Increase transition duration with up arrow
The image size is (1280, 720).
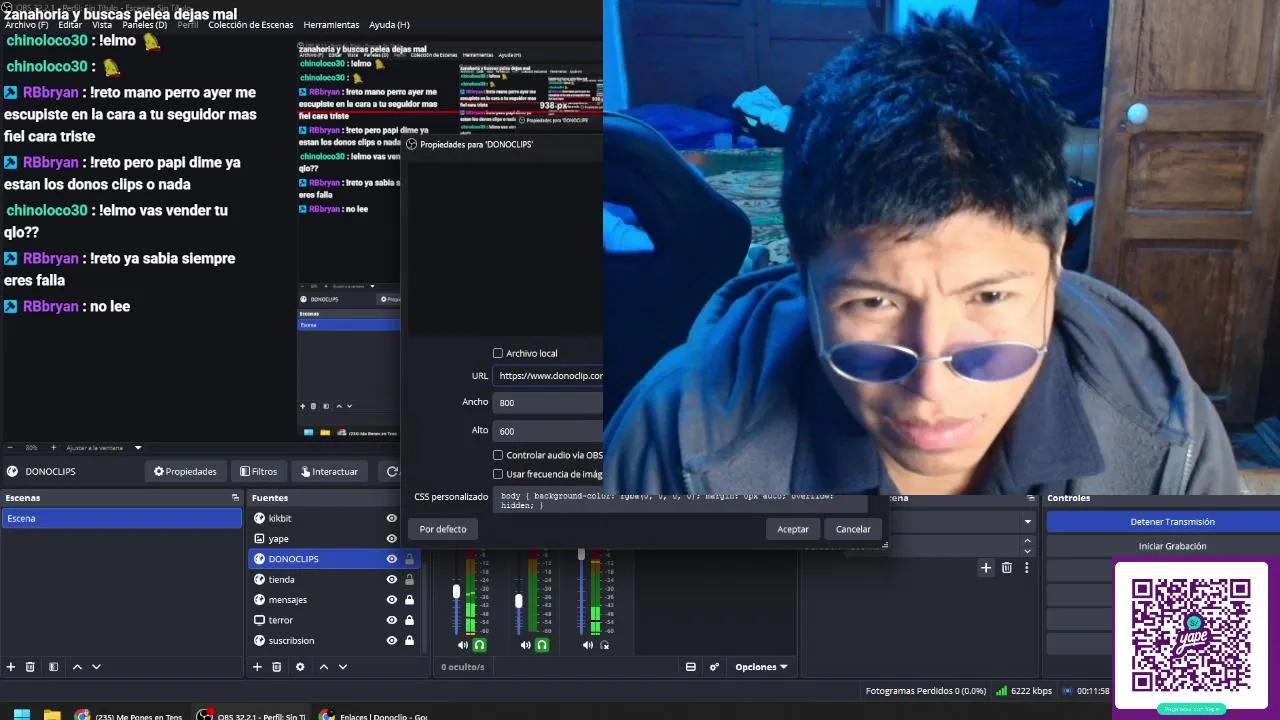pyautogui.click(x=1027, y=541)
